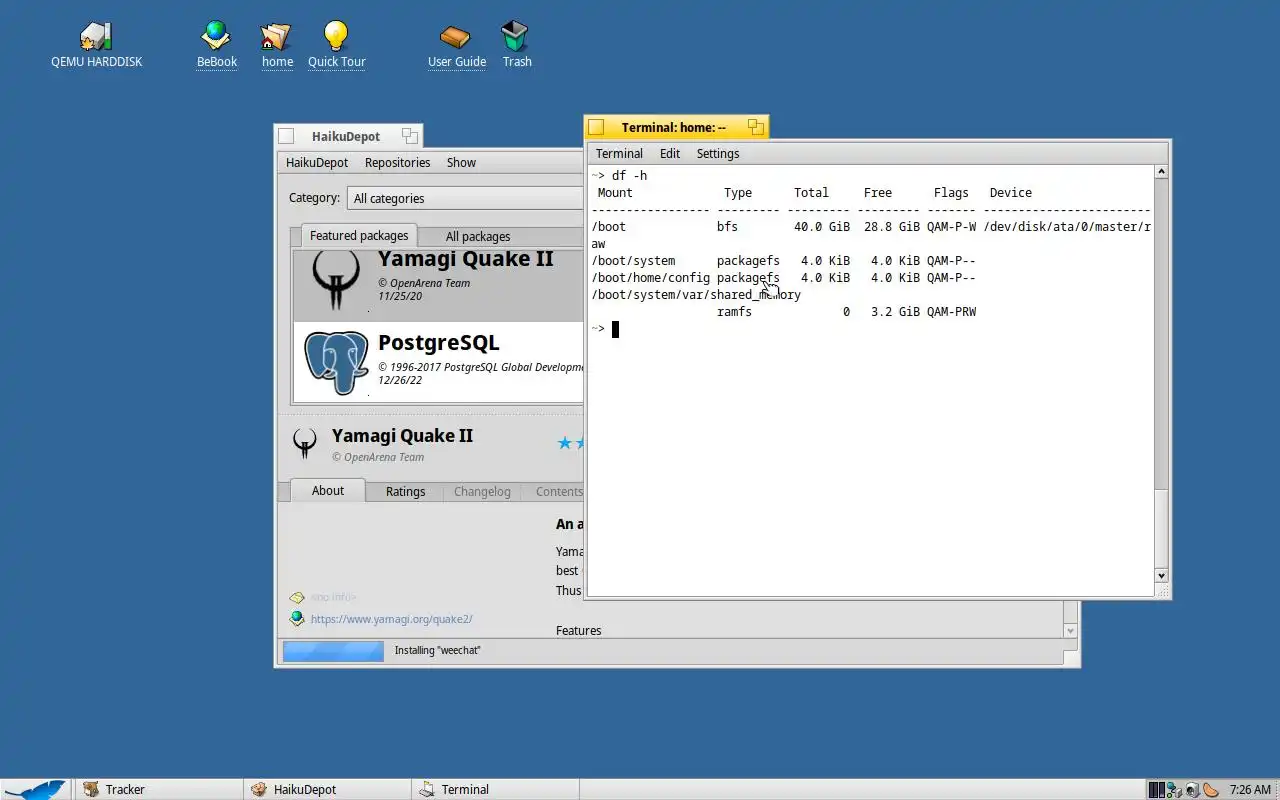Click the ProcessController CPU bars tray icon
Screen dimensions: 1280x800
pyautogui.click(x=1157, y=790)
